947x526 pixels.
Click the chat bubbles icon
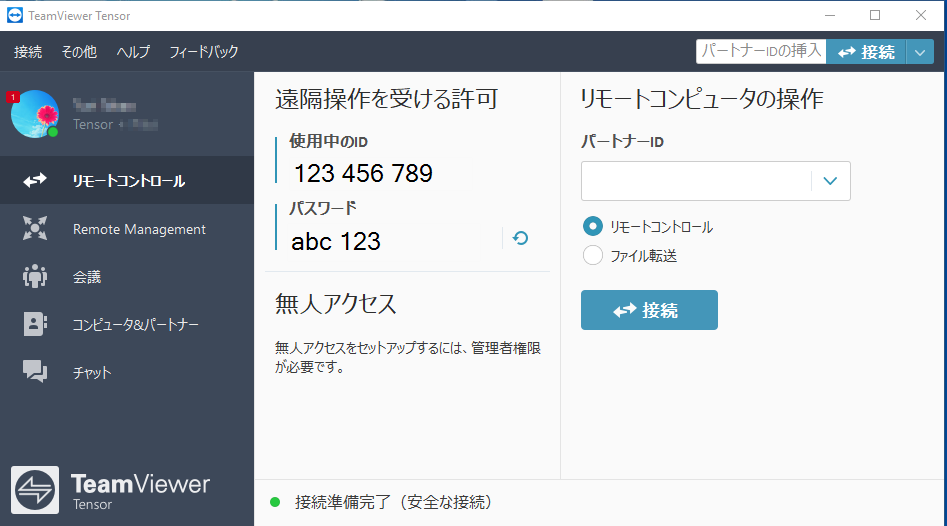pyautogui.click(x=35, y=371)
